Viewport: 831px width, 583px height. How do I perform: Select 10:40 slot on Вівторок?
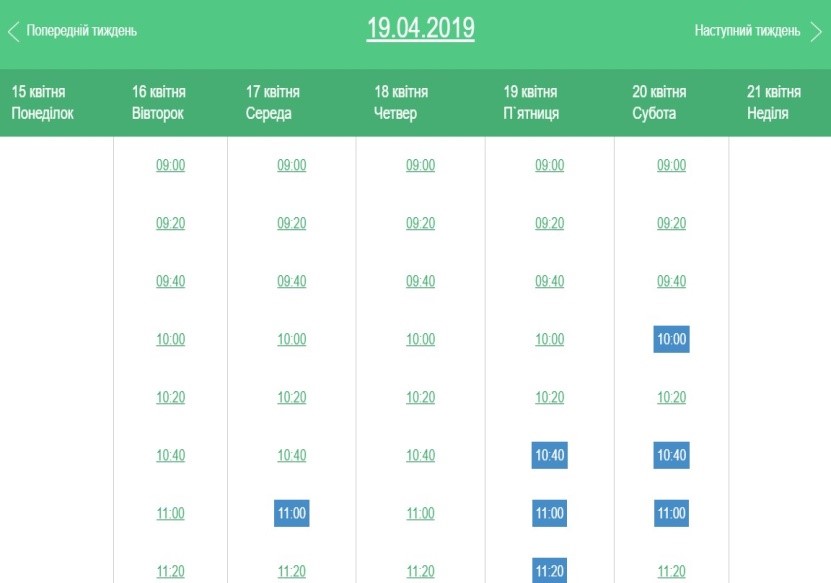pyautogui.click(x=171, y=455)
